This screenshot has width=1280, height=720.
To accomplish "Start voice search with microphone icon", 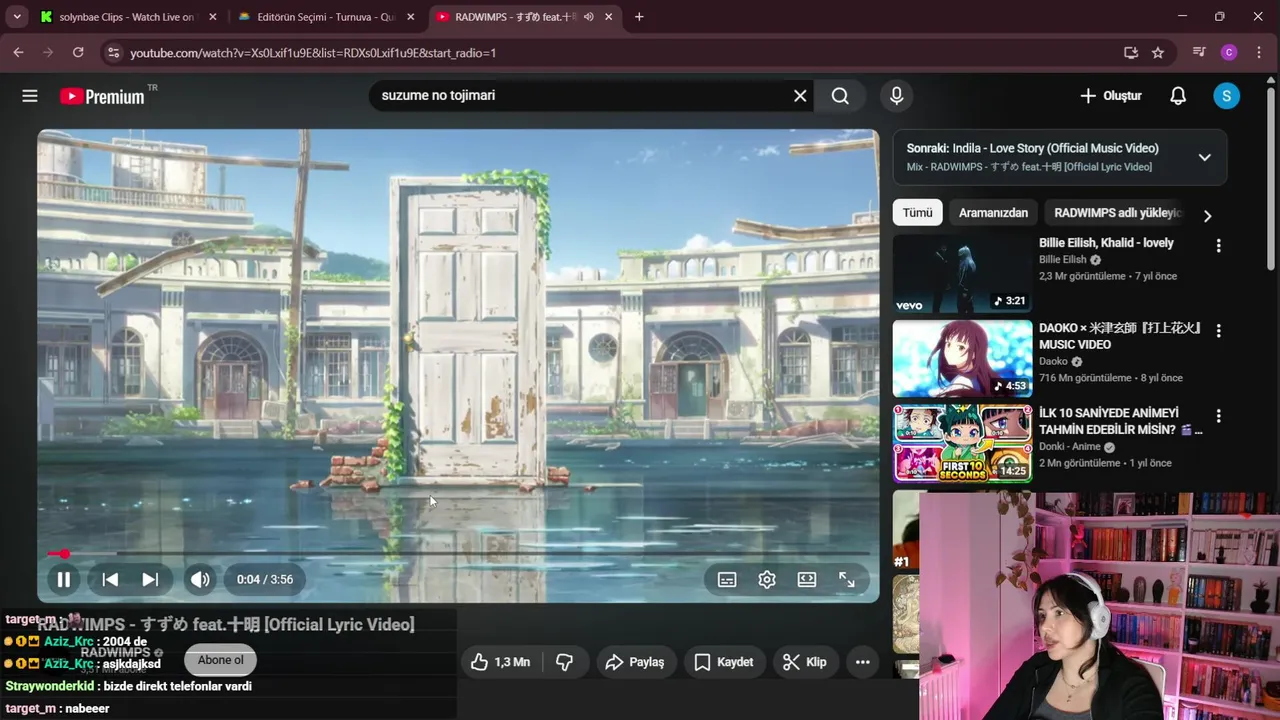I will click(896, 96).
